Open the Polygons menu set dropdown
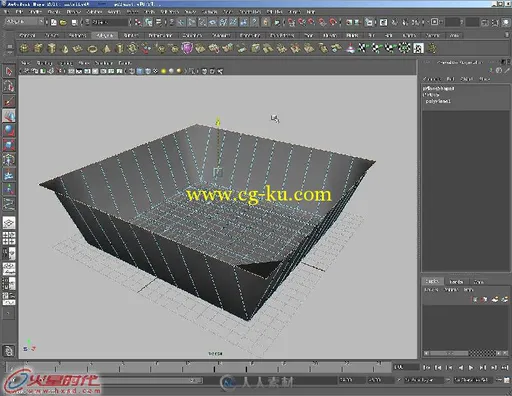Image resolution: width=512 pixels, height=396 pixels. click(25, 22)
